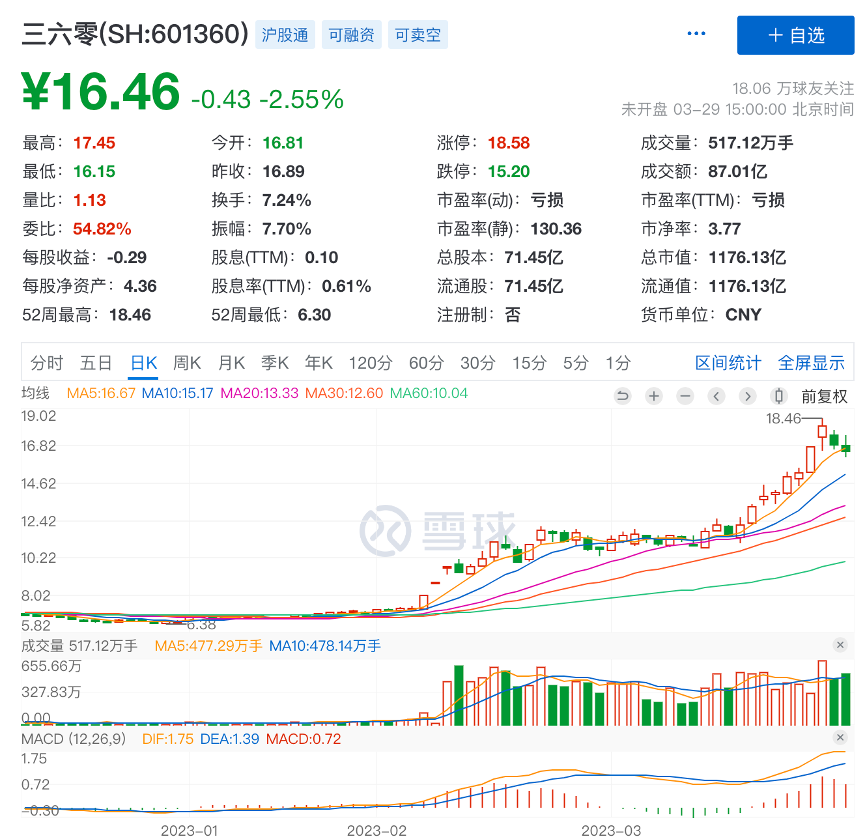
Task: Switch to the 分时 chart tab
Action: 47,363
